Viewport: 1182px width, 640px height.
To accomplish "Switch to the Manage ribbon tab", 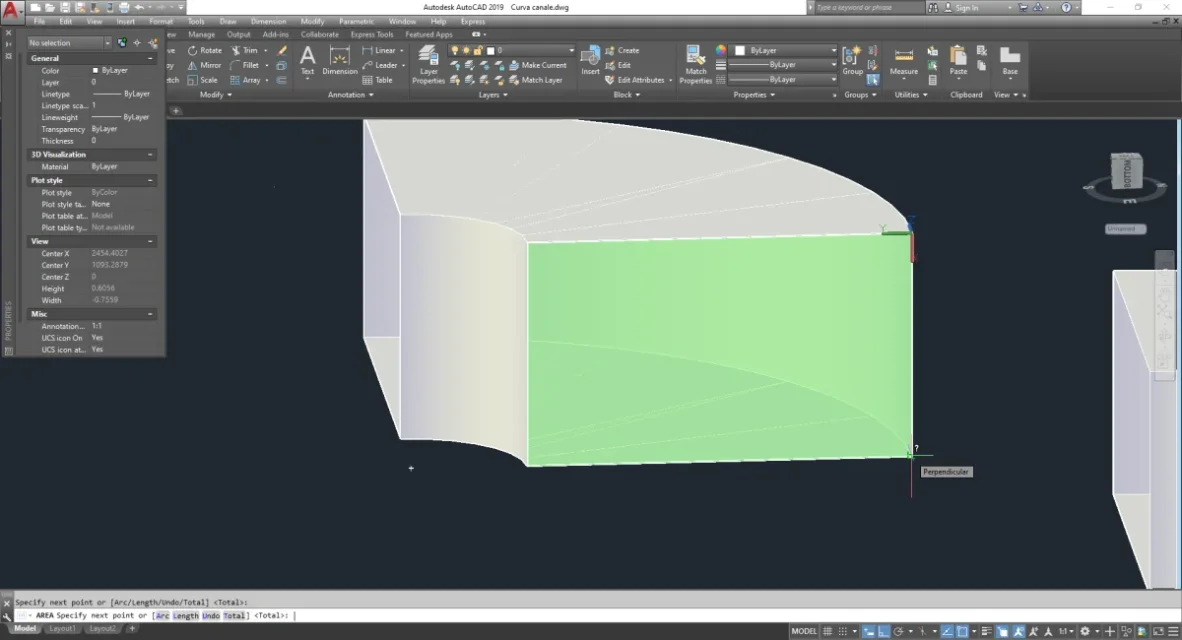I will pyautogui.click(x=201, y=35).
